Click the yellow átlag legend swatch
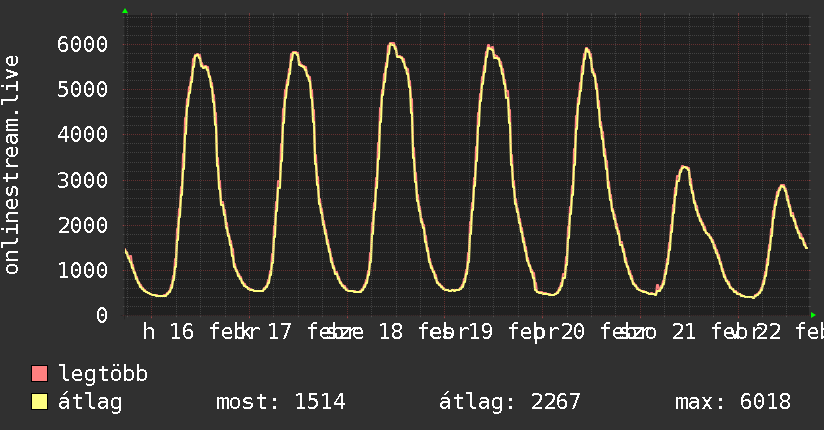Screen dimensions: 824x430 (x=39, y=402)
